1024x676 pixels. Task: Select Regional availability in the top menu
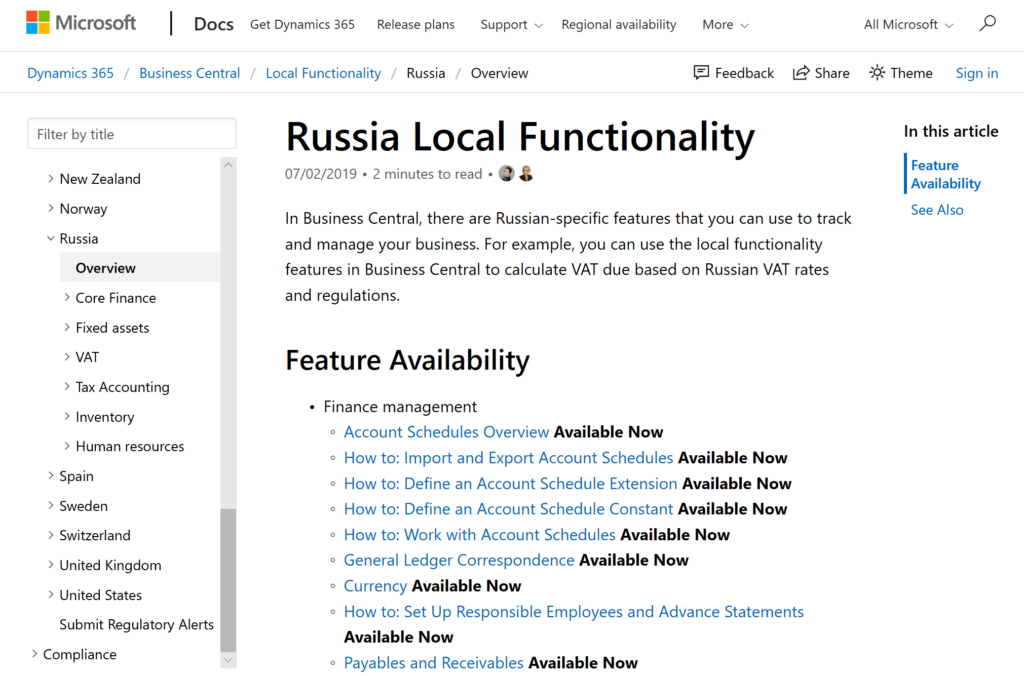618,24
